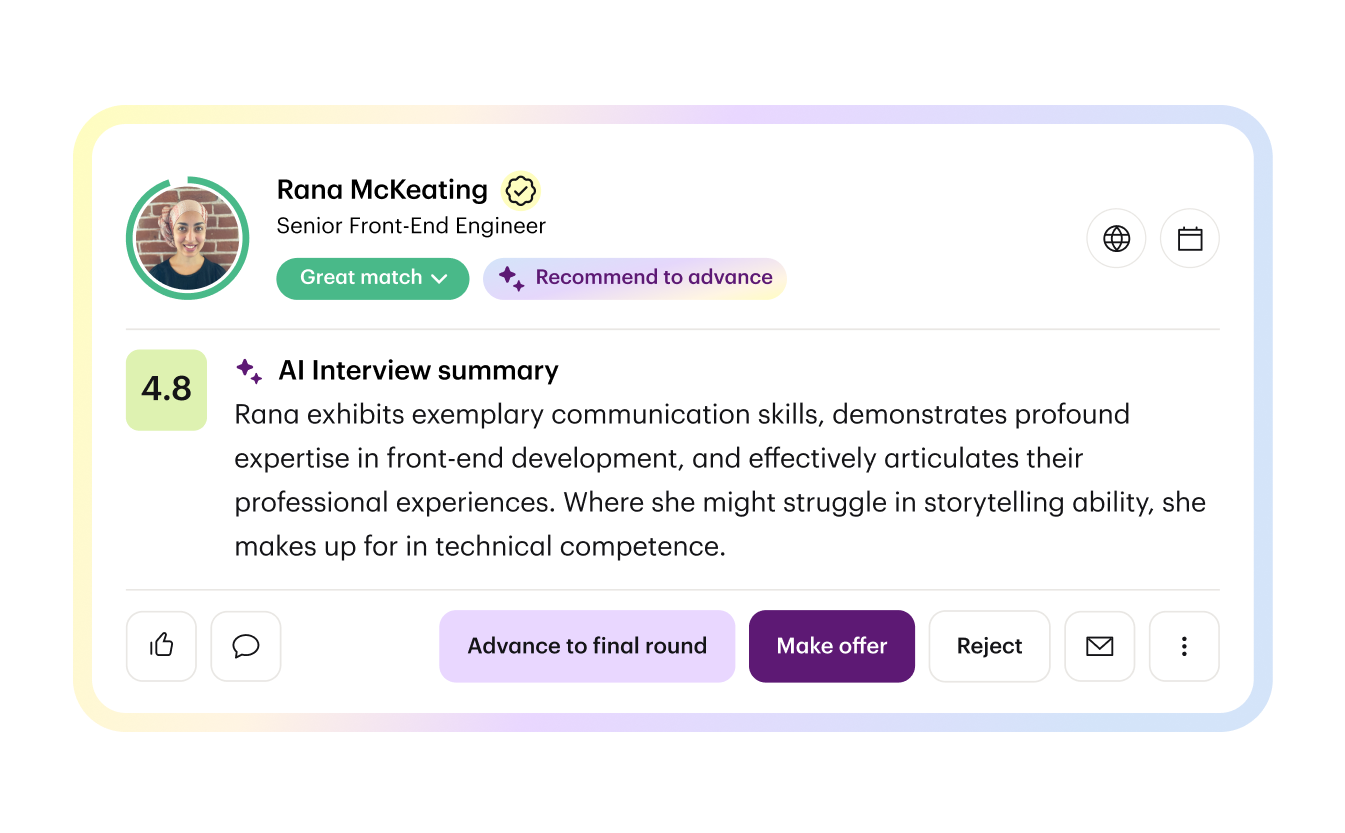
Task: Open the mail envelope icon
Action: point(1099,646)
